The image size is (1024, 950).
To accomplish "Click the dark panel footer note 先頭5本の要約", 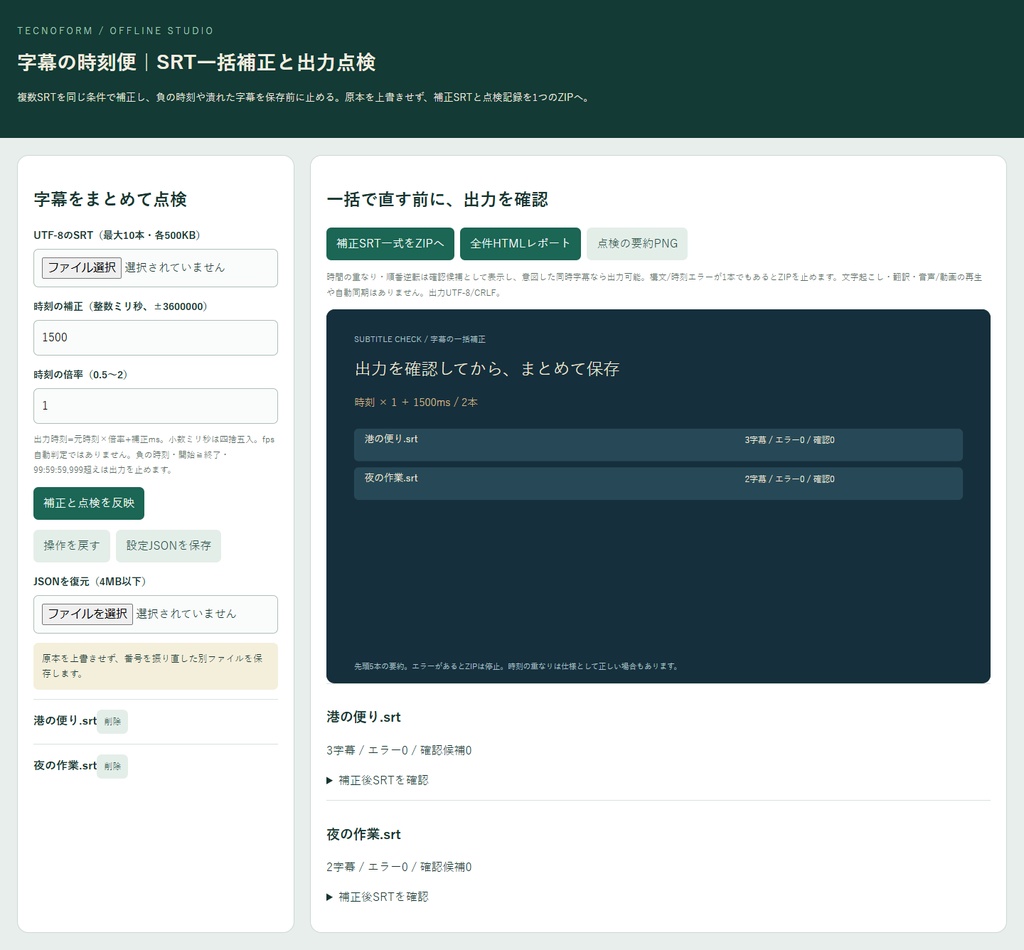I will pyautogui.click(x=517, y=667).
